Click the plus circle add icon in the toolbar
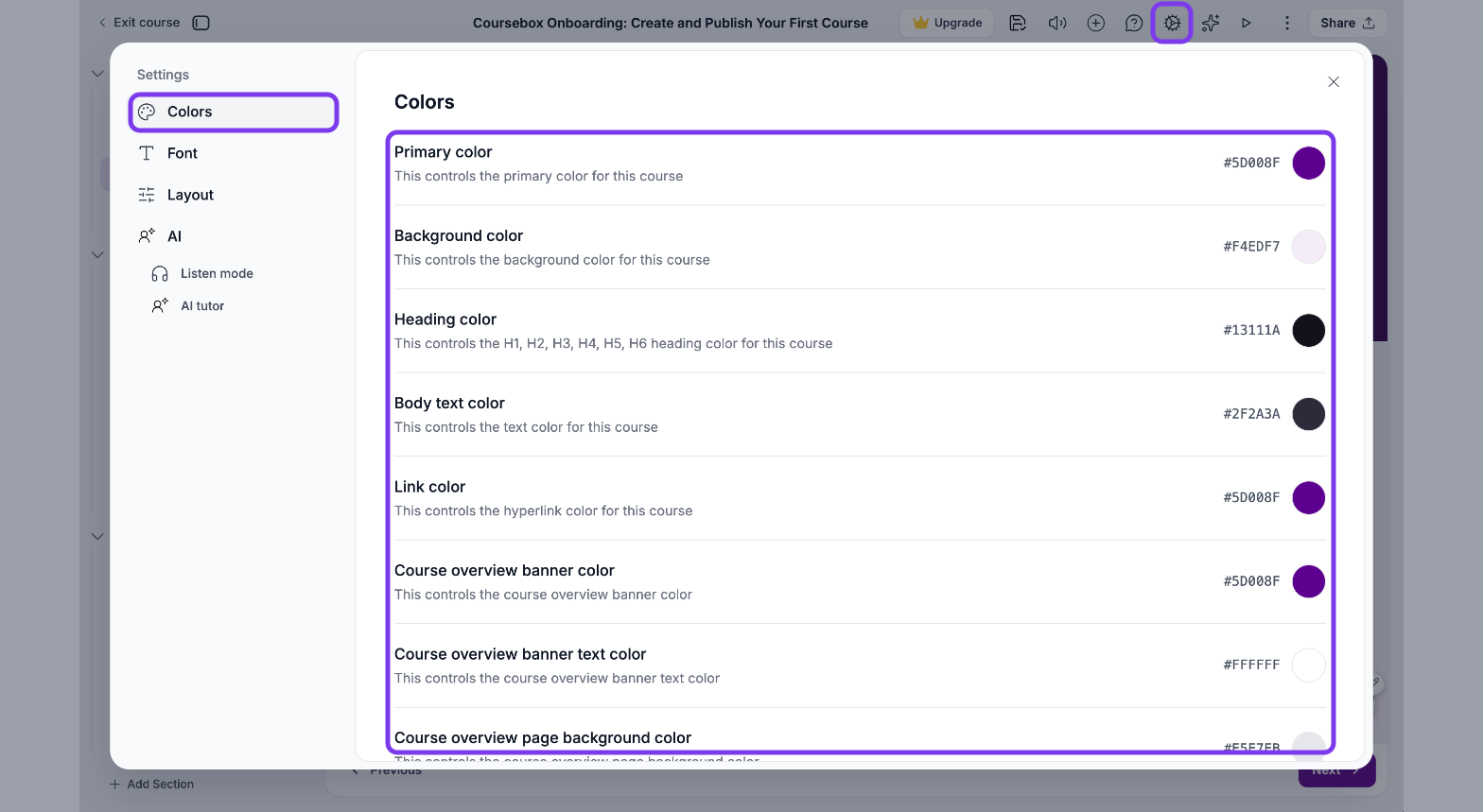 pos(1095,23)
